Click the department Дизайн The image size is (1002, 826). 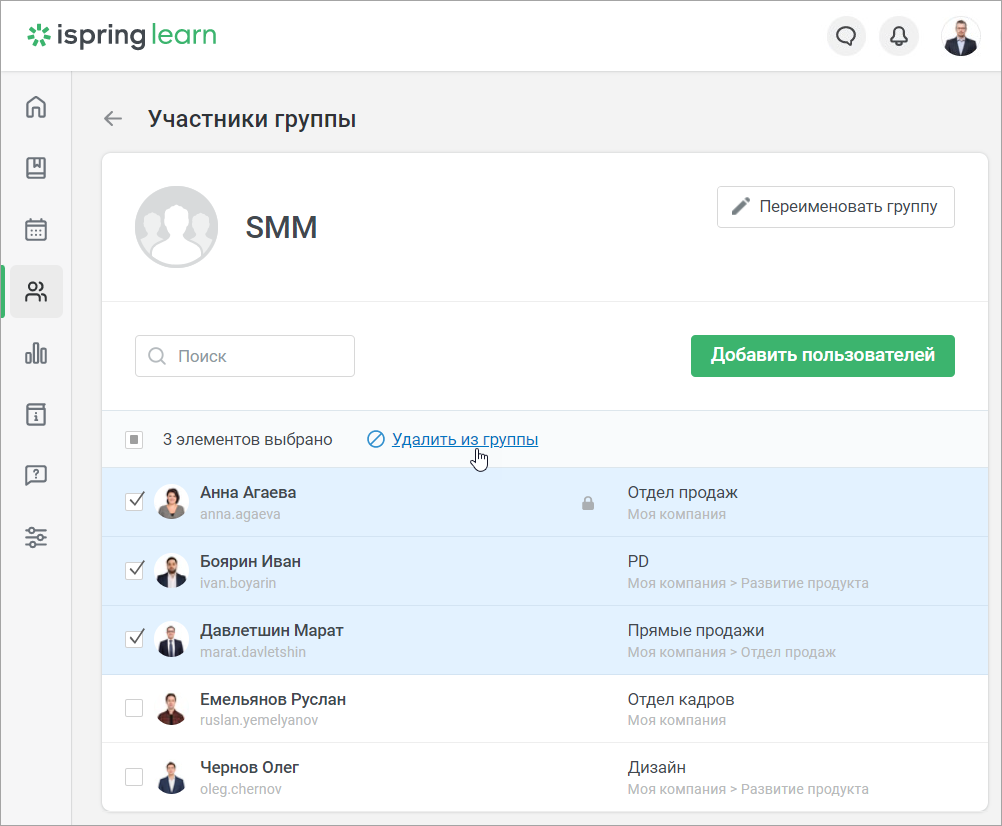pos(656,767)
